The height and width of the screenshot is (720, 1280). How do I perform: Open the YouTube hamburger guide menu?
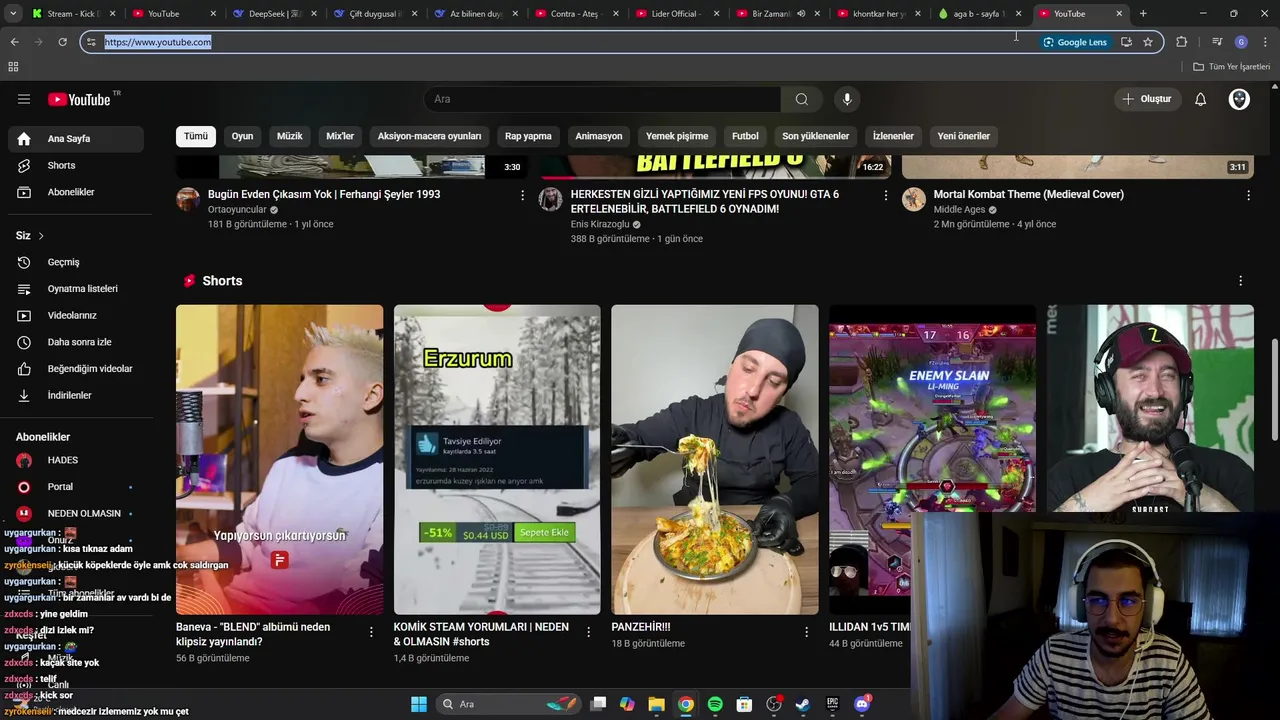coord(24,99)
